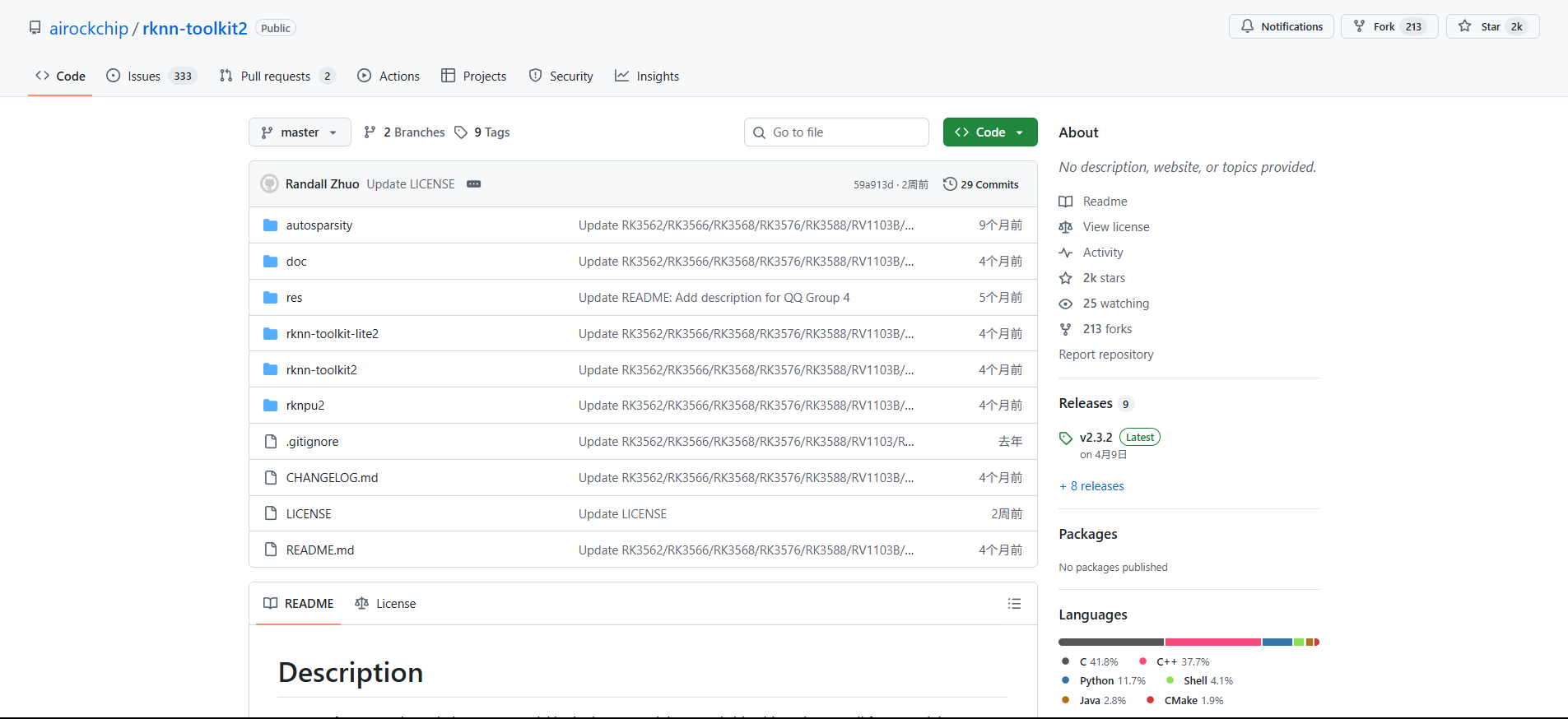
Task: Open the 2 Branches link
Action: pos(404,132)
